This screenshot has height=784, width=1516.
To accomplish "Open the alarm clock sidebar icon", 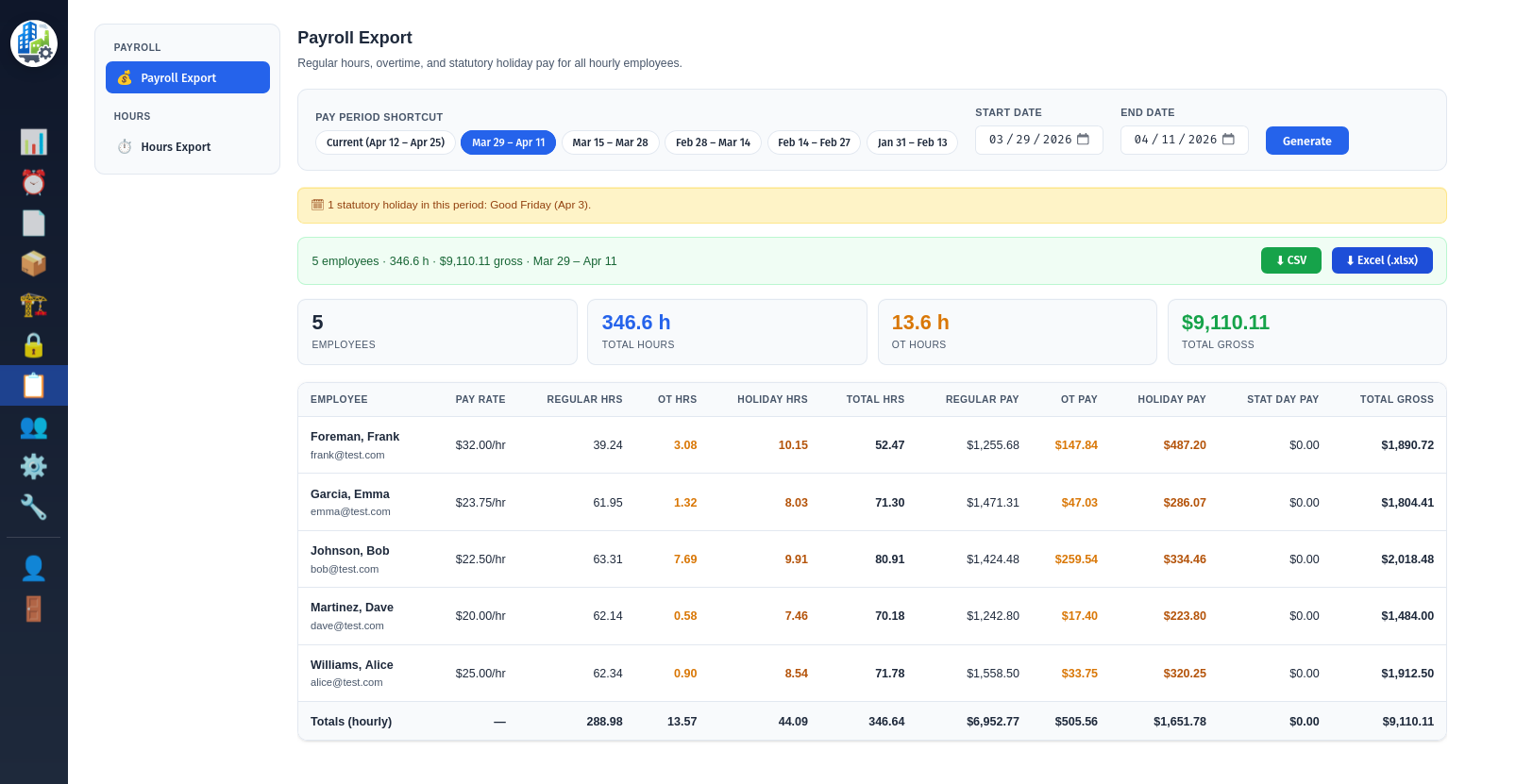I will (33, 182).
